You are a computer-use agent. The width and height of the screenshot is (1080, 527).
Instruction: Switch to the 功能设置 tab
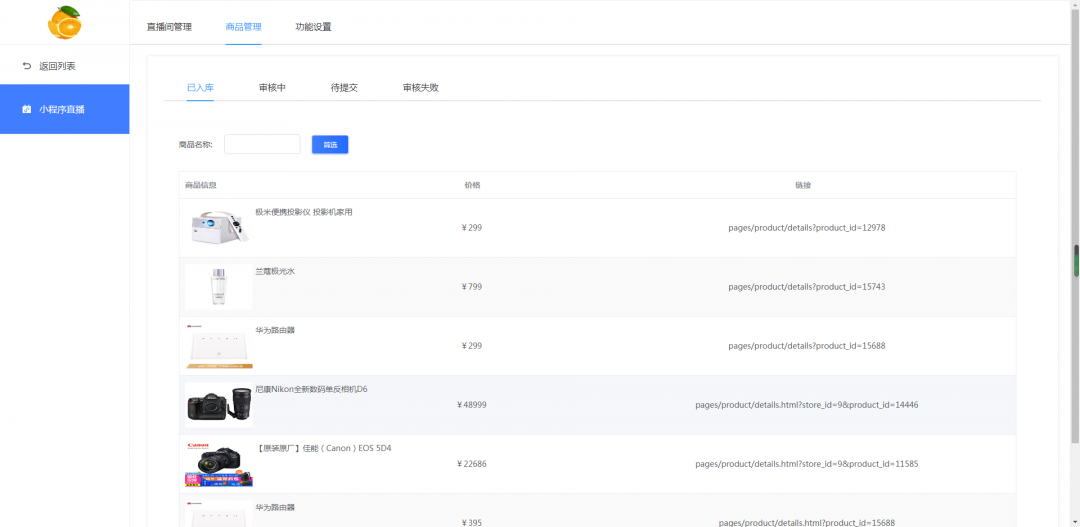coord(313,27)
